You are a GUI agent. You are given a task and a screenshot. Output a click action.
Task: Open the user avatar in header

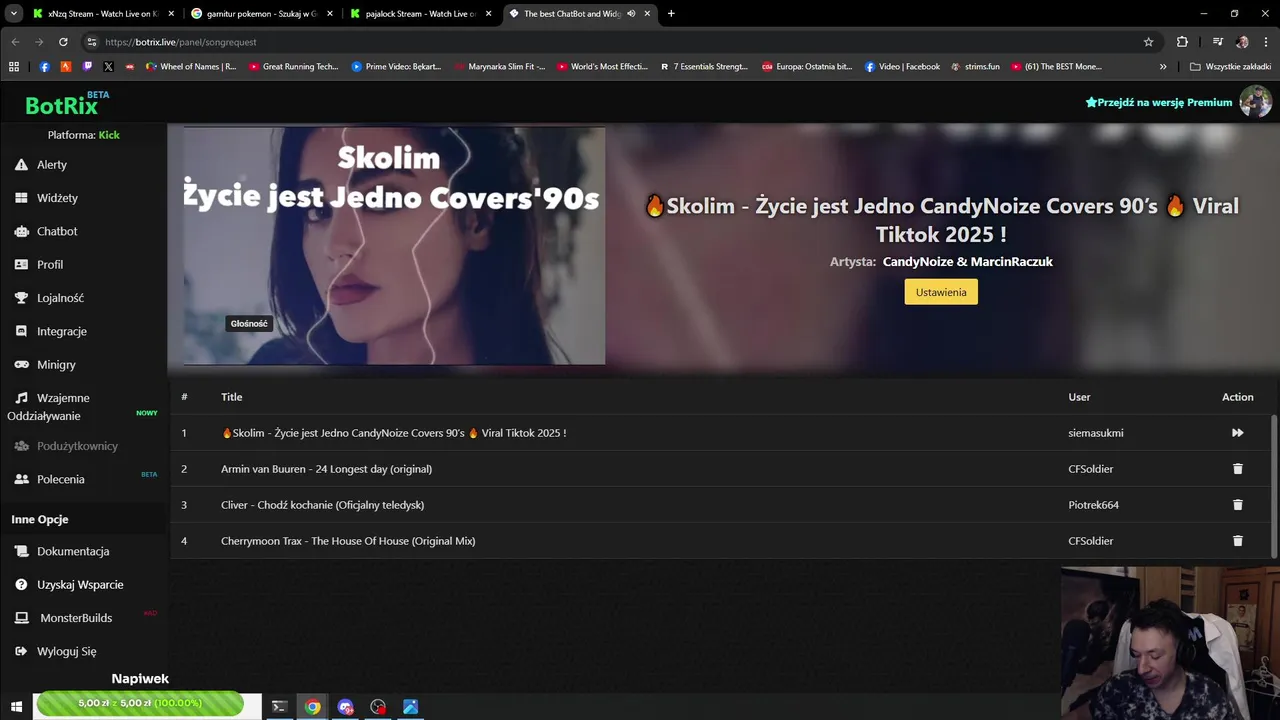(x=1255, y=101)
